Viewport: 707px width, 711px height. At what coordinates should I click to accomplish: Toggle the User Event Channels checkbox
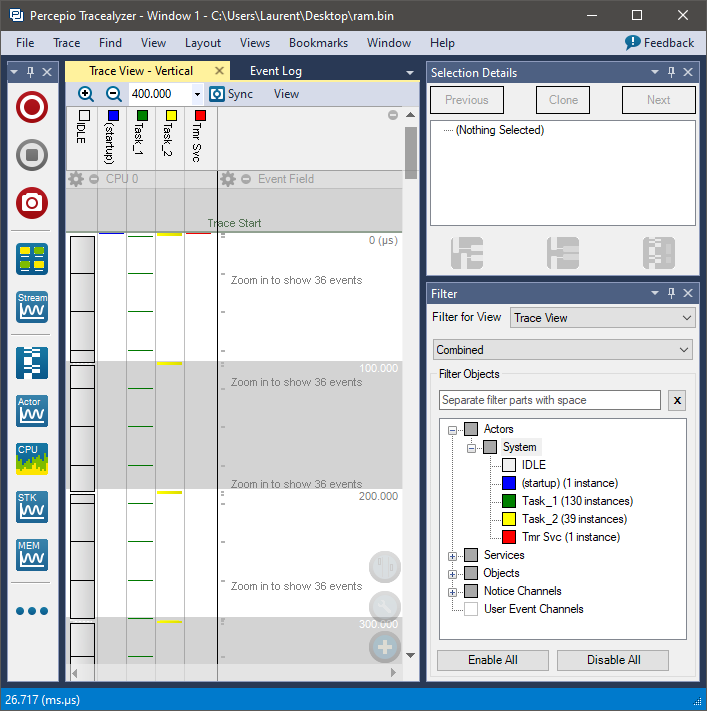tap(471, 609)
